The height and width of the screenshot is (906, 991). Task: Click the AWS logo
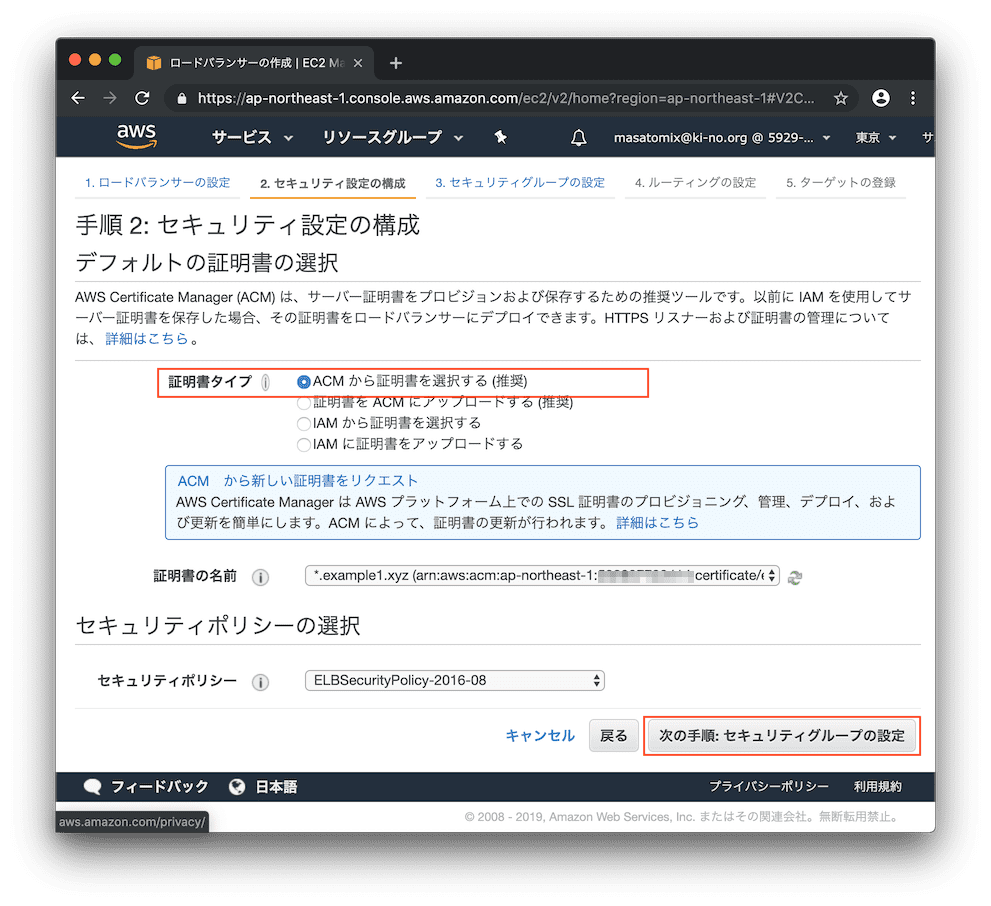[137, 136]
